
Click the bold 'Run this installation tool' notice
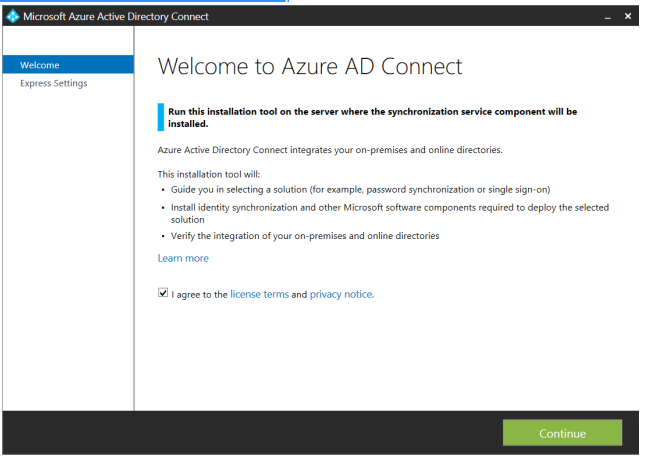point(372,117)
